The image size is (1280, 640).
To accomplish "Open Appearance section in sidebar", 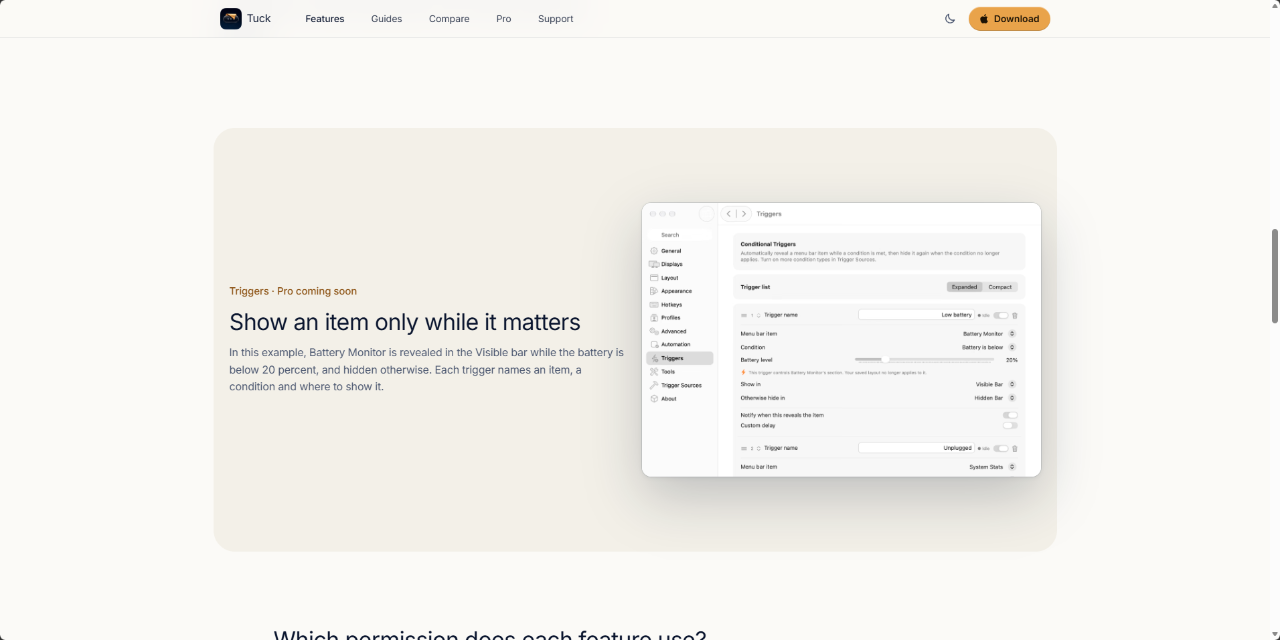I will (x=669, y=291).
